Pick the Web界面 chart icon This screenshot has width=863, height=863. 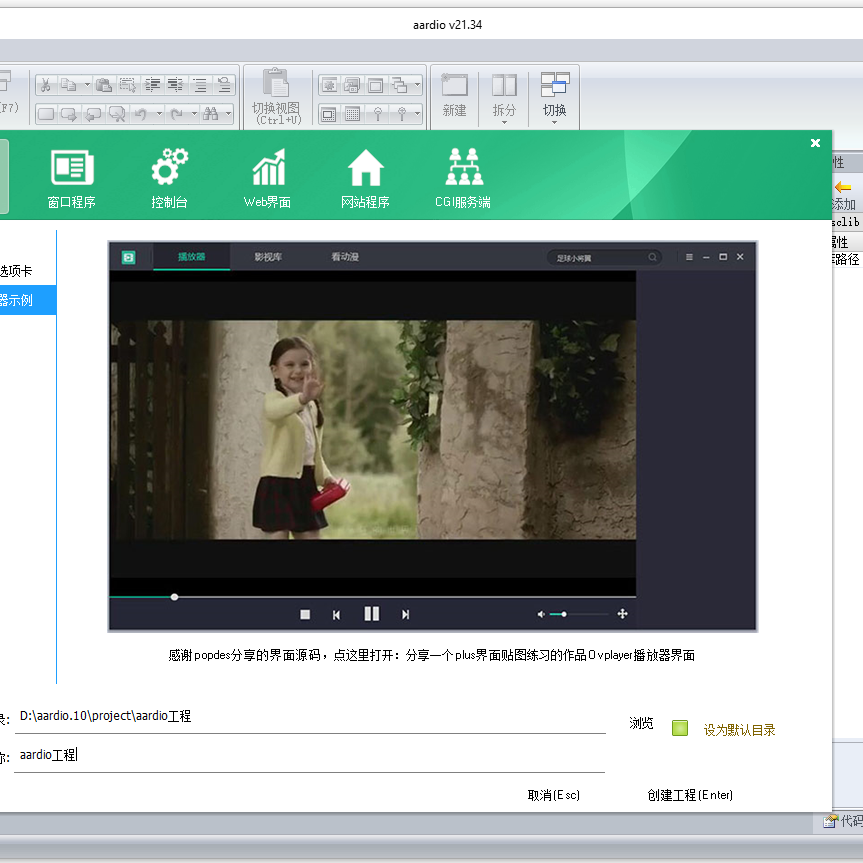click(267, 168)
